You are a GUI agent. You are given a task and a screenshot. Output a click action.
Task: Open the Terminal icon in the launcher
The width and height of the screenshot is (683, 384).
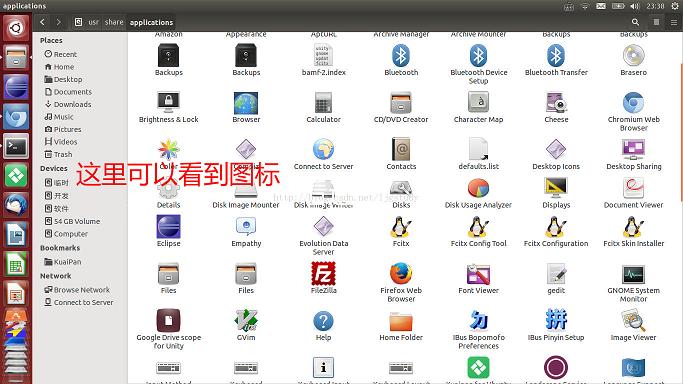pos(16,146)
